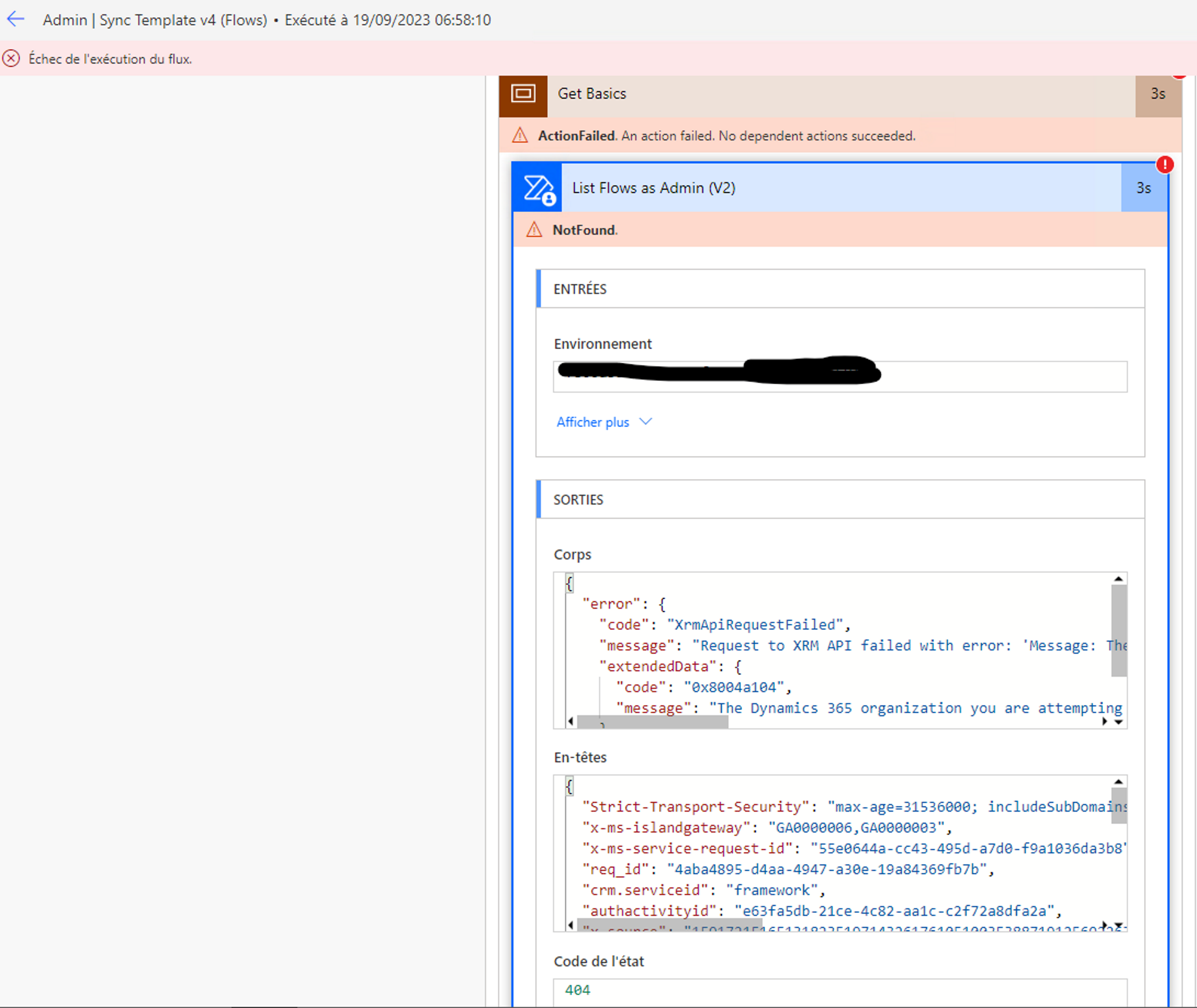
Task: Click the ActionFailed warning triangle icon
Action: click(x=520, y=136)
